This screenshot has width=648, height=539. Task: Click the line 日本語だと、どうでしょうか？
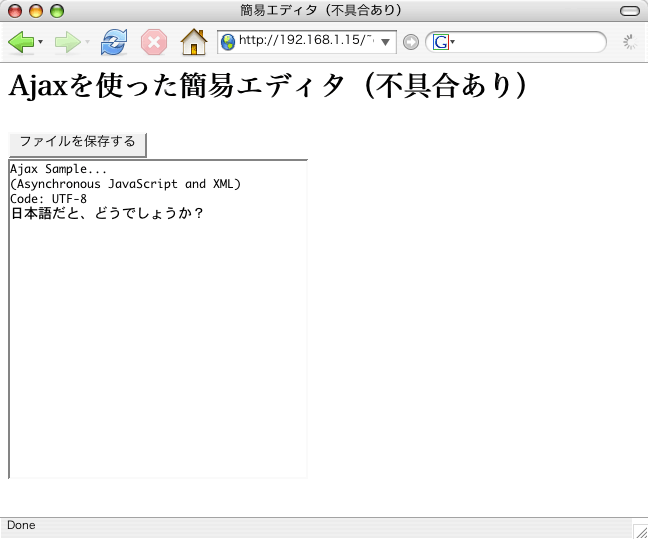coord(107,214)
